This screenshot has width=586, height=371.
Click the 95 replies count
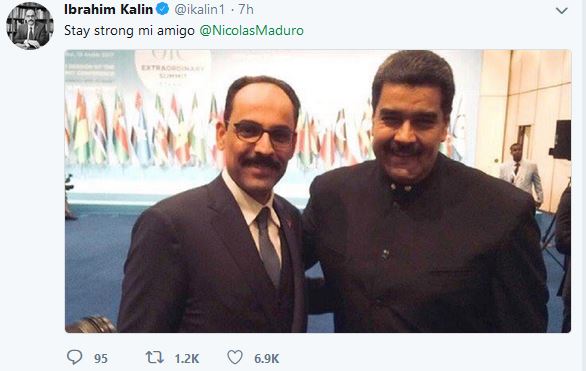[x=101, y=359]
